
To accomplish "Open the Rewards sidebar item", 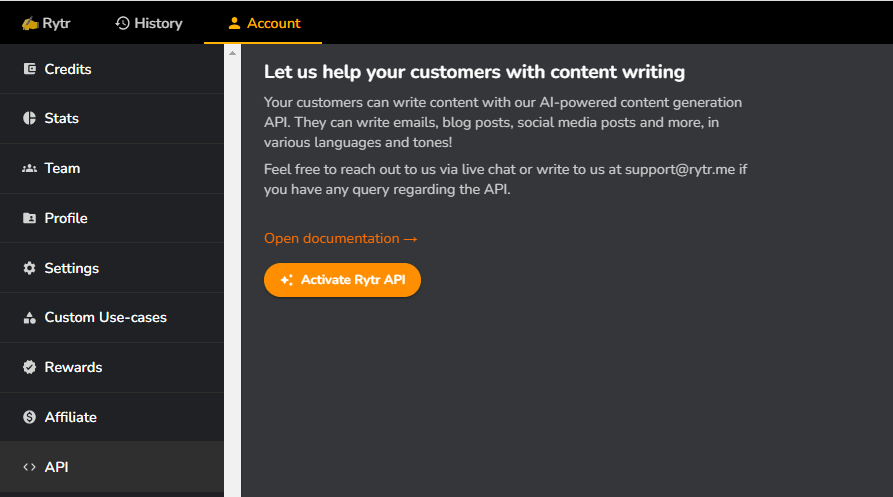I will pos(73,367).
